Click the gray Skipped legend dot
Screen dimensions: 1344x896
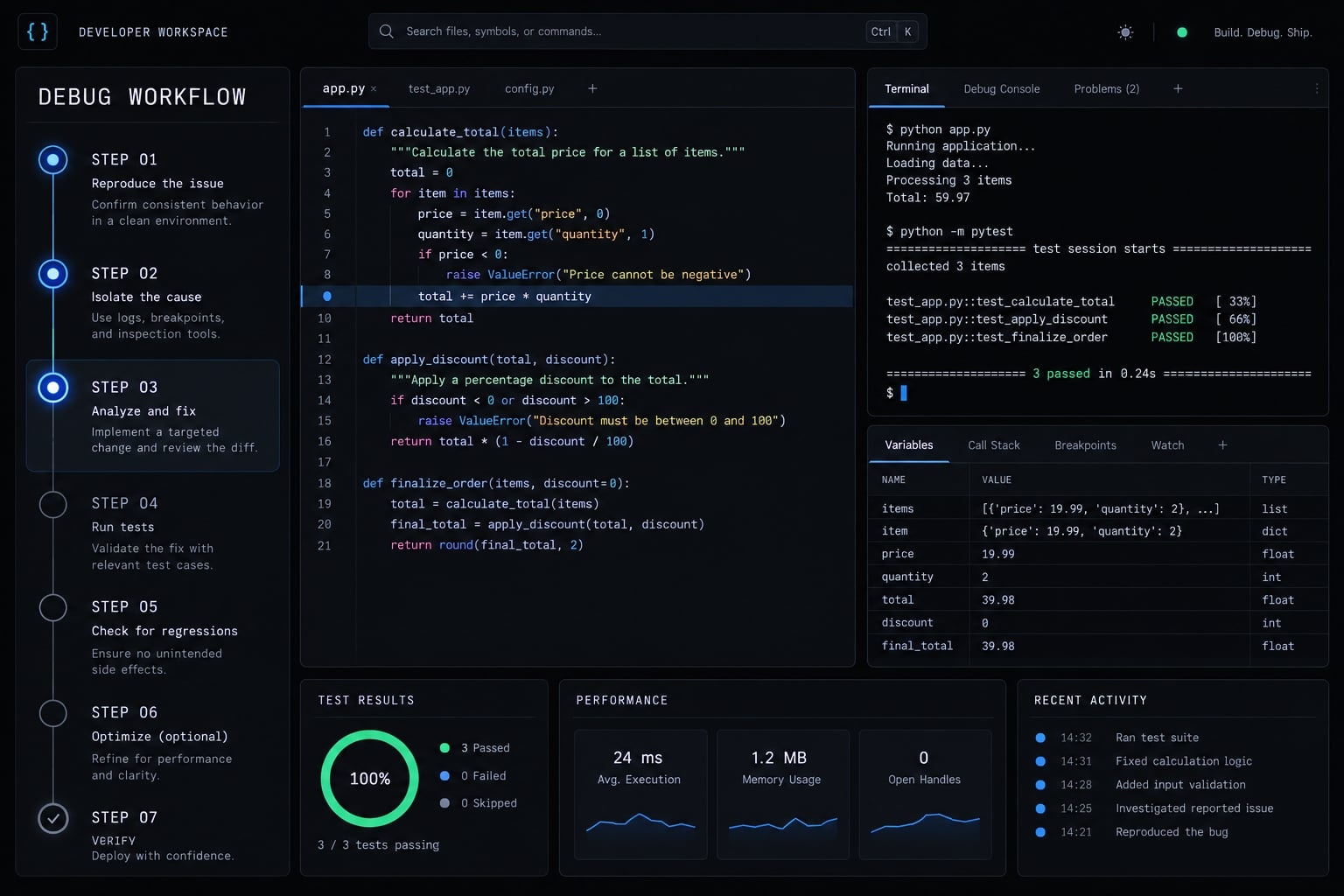[x=444, y=802]
